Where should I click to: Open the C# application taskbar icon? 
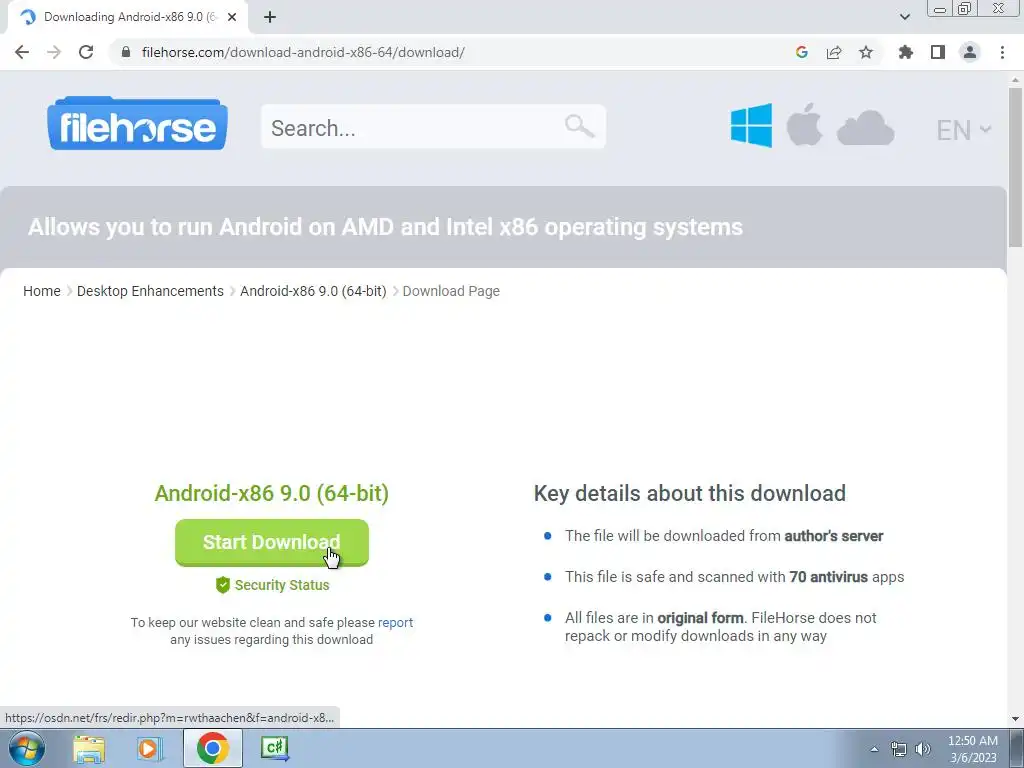pos(274,748)
